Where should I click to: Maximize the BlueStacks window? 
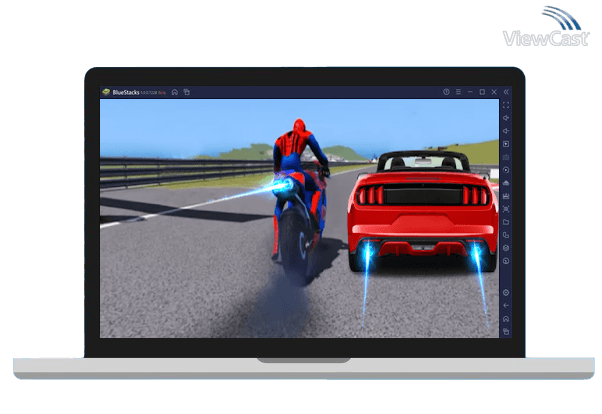(482, 92)
